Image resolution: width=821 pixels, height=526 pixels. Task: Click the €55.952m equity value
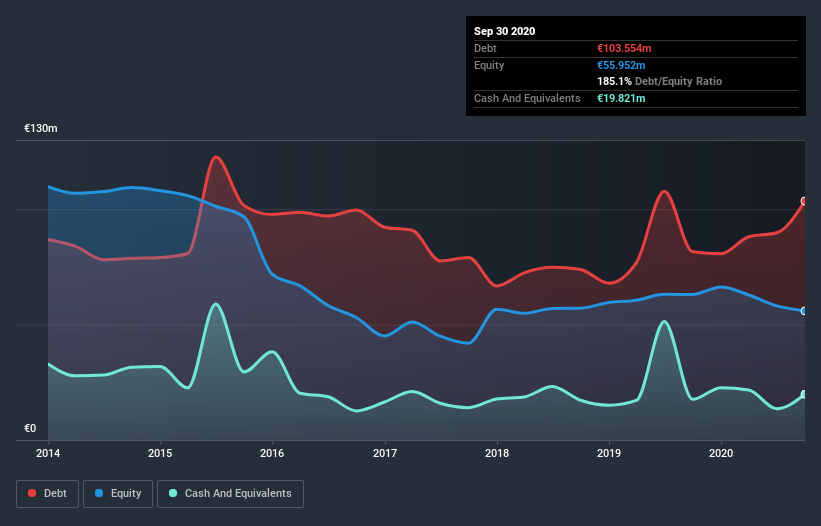point(621,65)
